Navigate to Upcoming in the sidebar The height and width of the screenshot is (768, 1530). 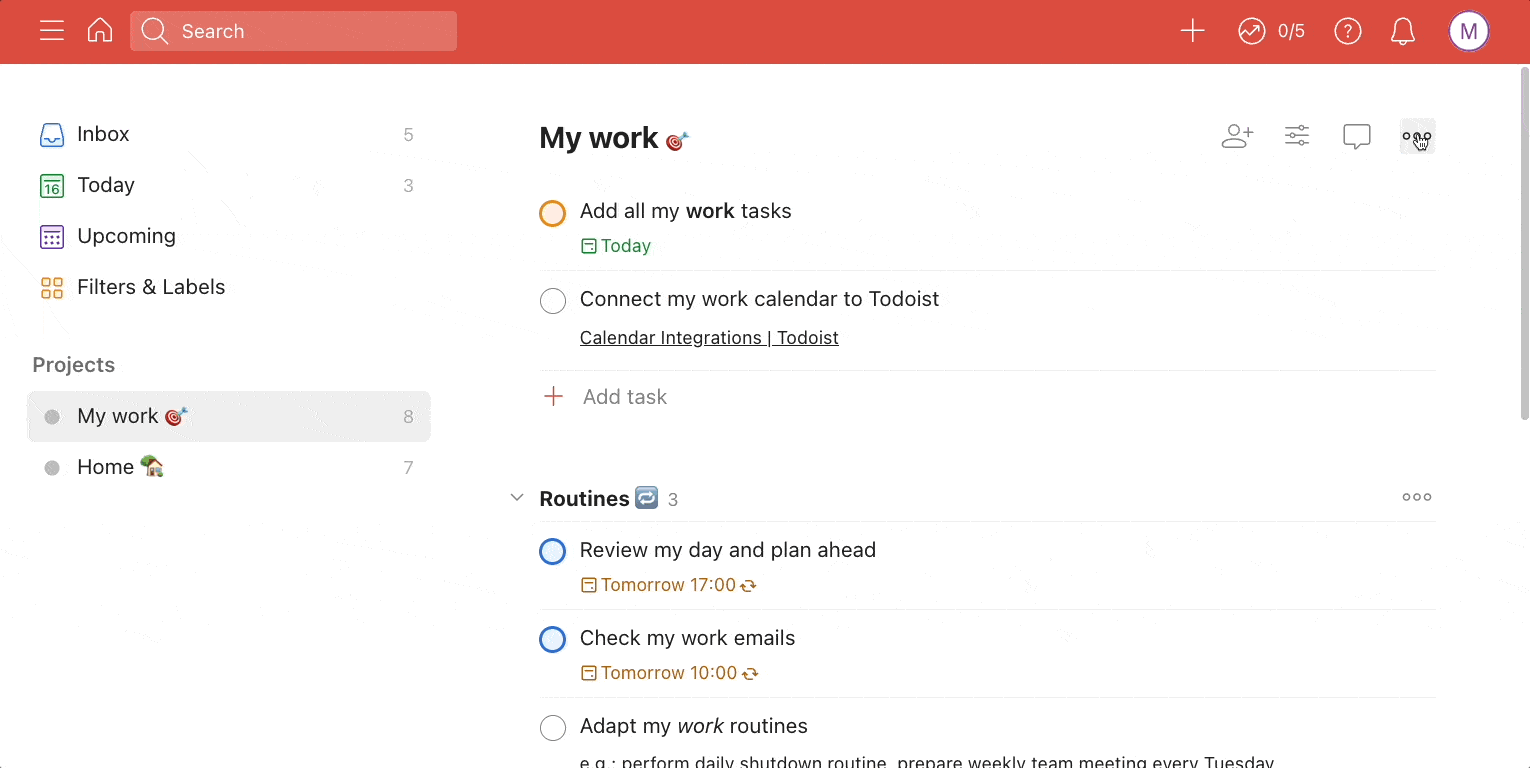[126, 236]
